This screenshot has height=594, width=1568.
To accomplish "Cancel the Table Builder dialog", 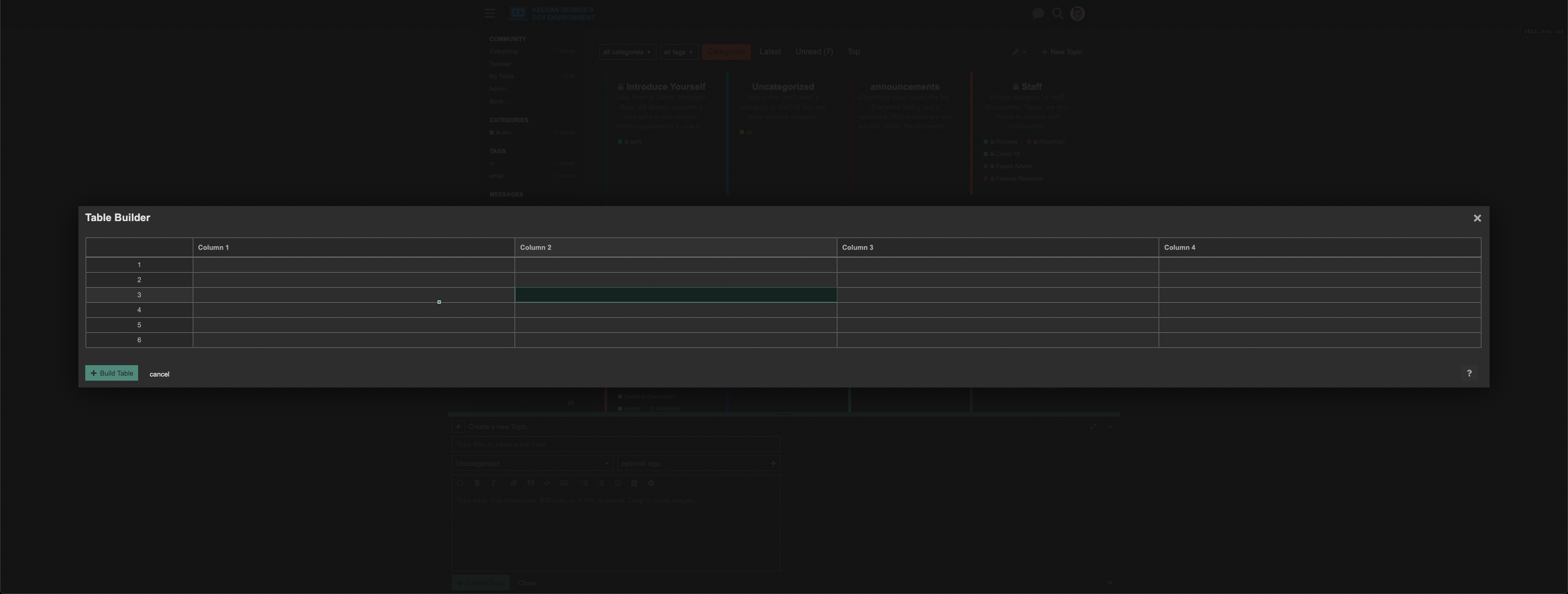I will [x=159, y=374].
